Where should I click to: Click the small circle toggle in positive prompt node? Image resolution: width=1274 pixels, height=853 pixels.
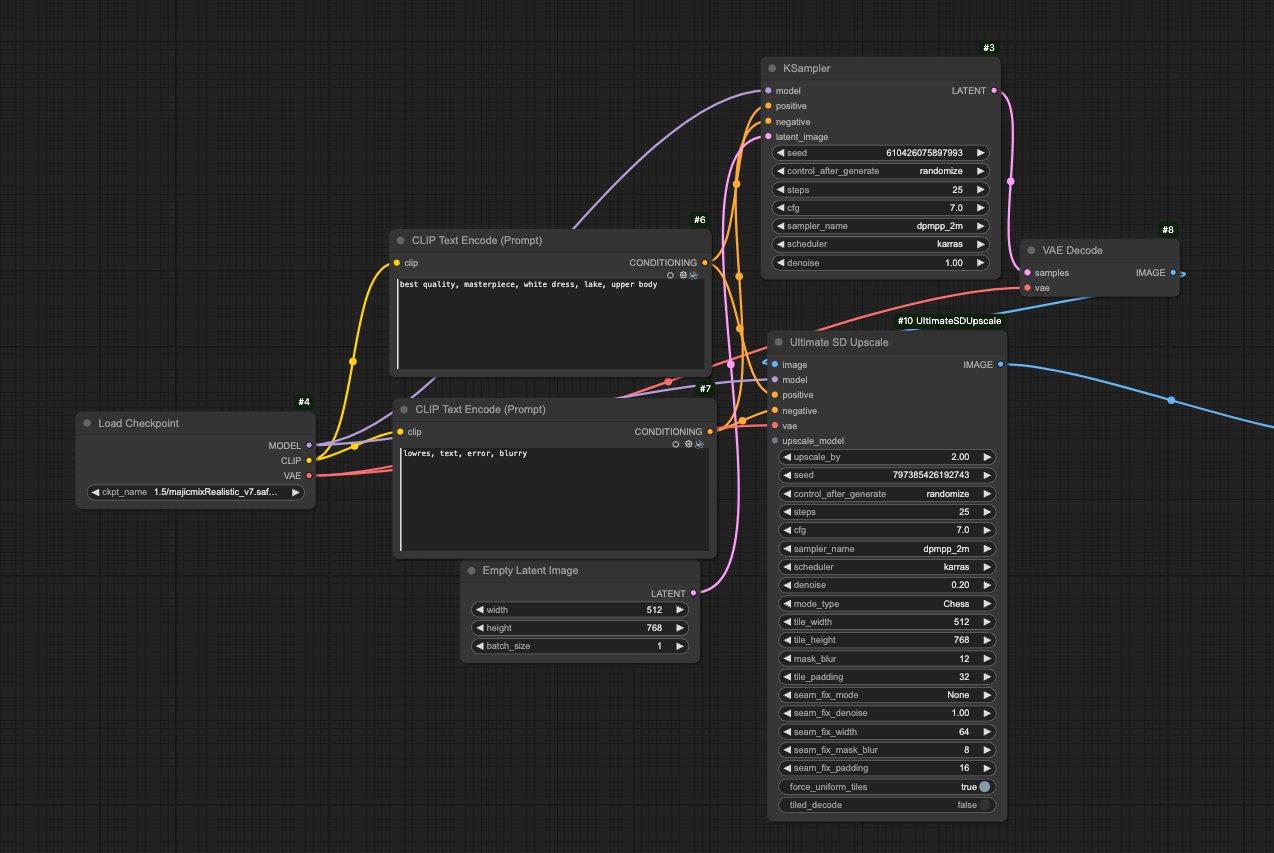click(x=671, y=275)
